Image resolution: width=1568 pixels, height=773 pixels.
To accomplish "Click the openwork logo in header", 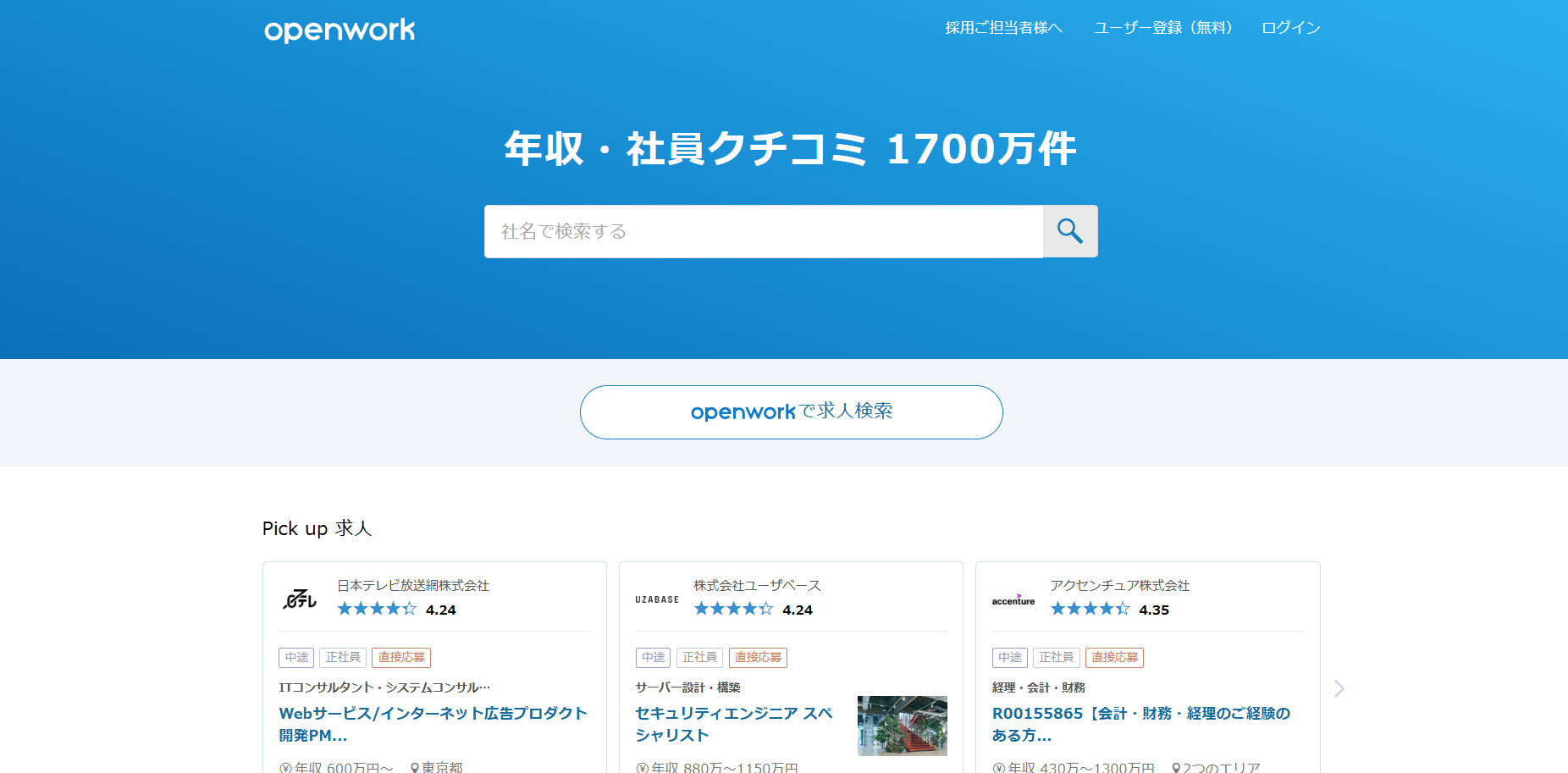I will [340, 30].
